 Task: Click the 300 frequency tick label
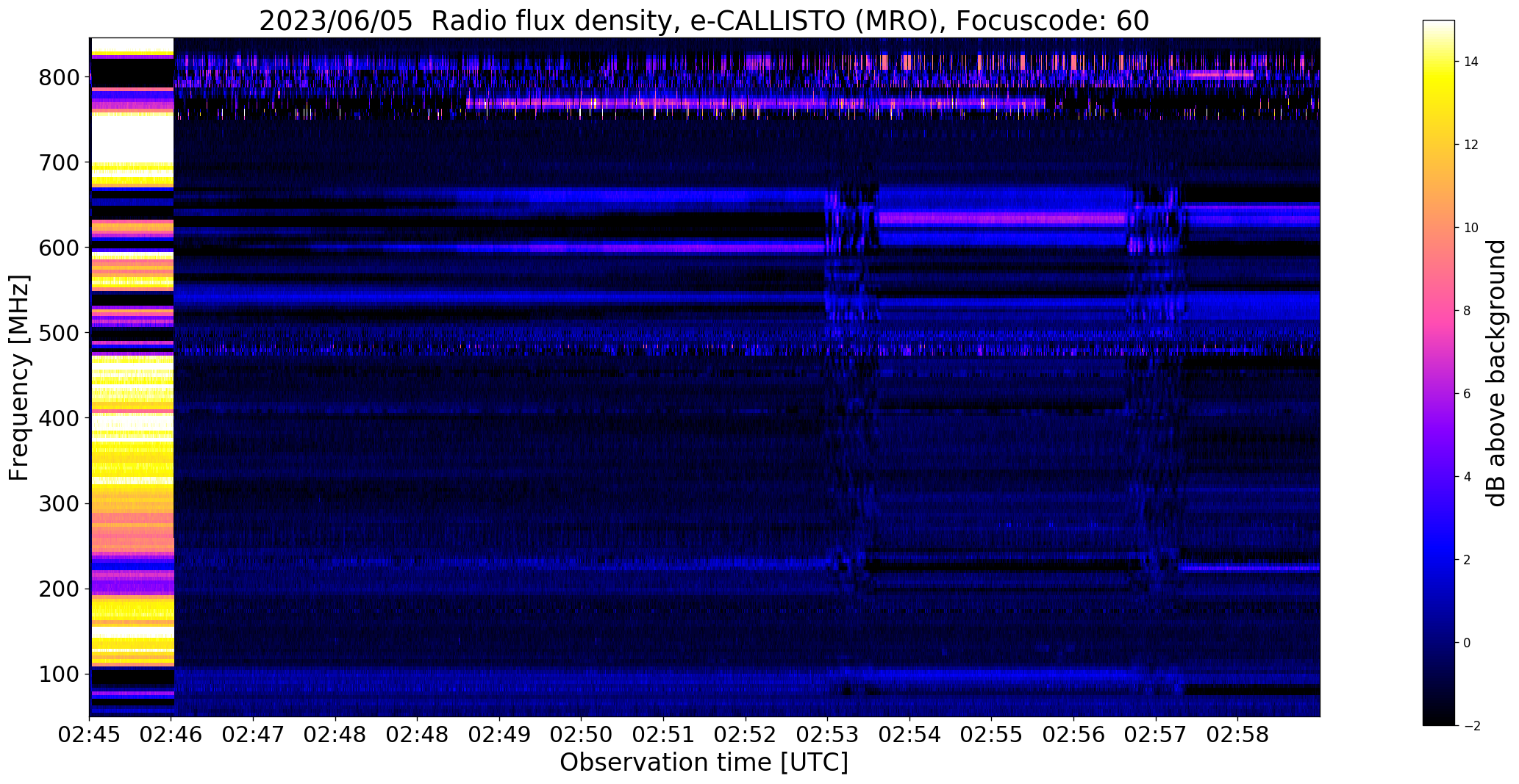tap(60, 503)
